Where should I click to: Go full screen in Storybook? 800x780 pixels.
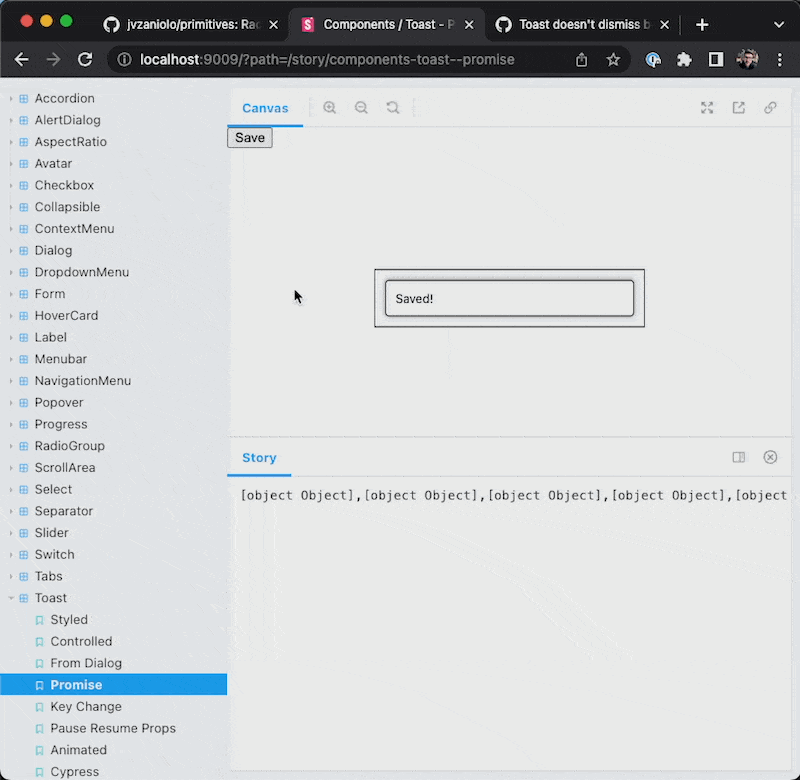[x=707, y=107]
